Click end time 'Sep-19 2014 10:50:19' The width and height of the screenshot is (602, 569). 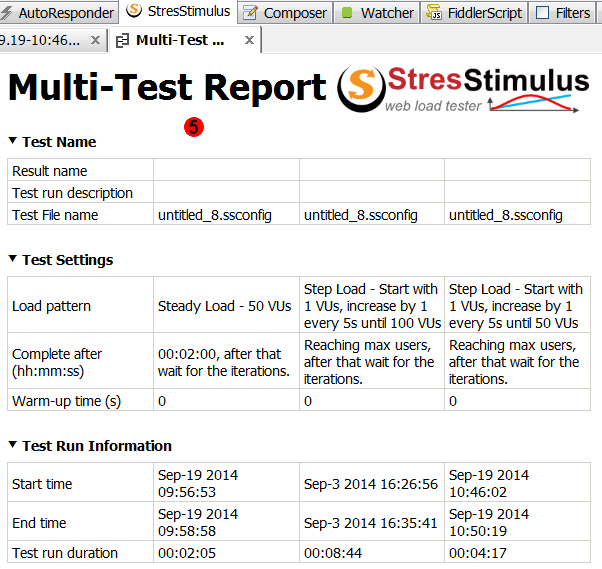point(489,523)
